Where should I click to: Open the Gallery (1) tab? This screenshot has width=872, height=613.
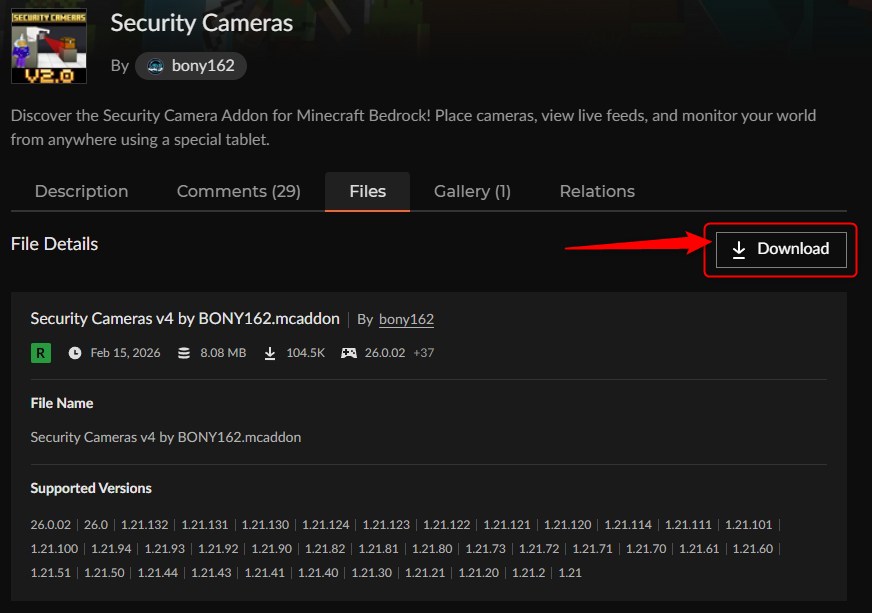click(472, 191)
